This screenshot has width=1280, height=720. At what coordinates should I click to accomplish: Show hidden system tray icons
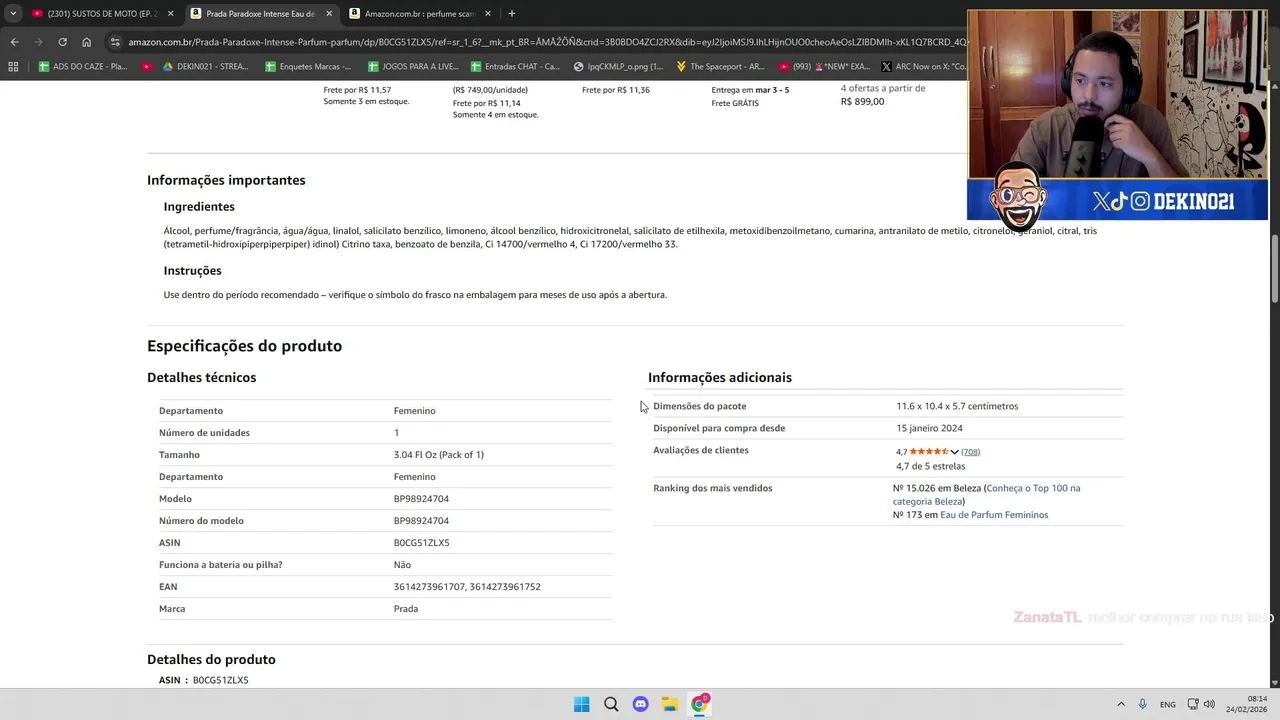(x=1121, y=704)
